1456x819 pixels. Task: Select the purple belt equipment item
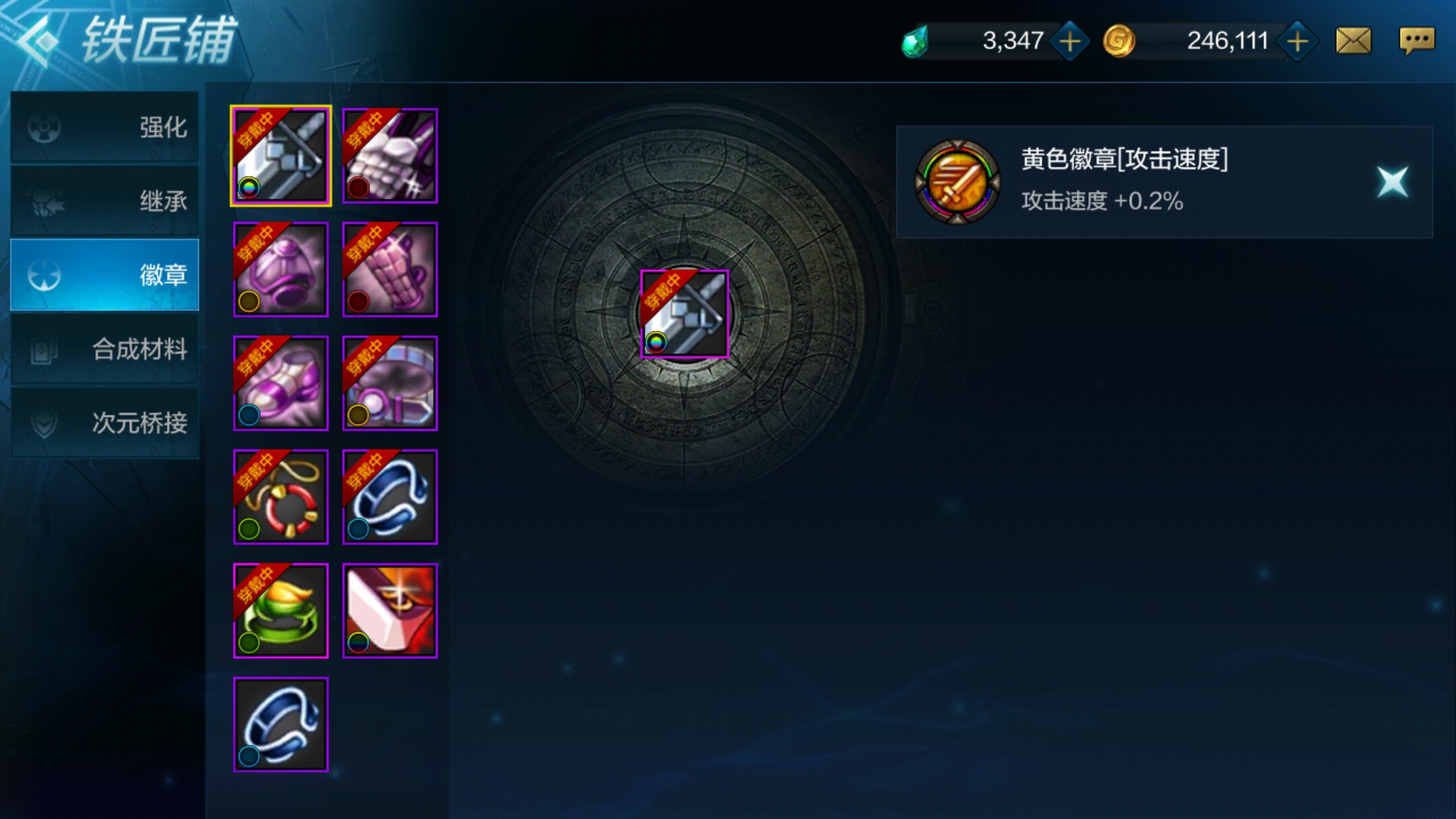tap(390, 383)
